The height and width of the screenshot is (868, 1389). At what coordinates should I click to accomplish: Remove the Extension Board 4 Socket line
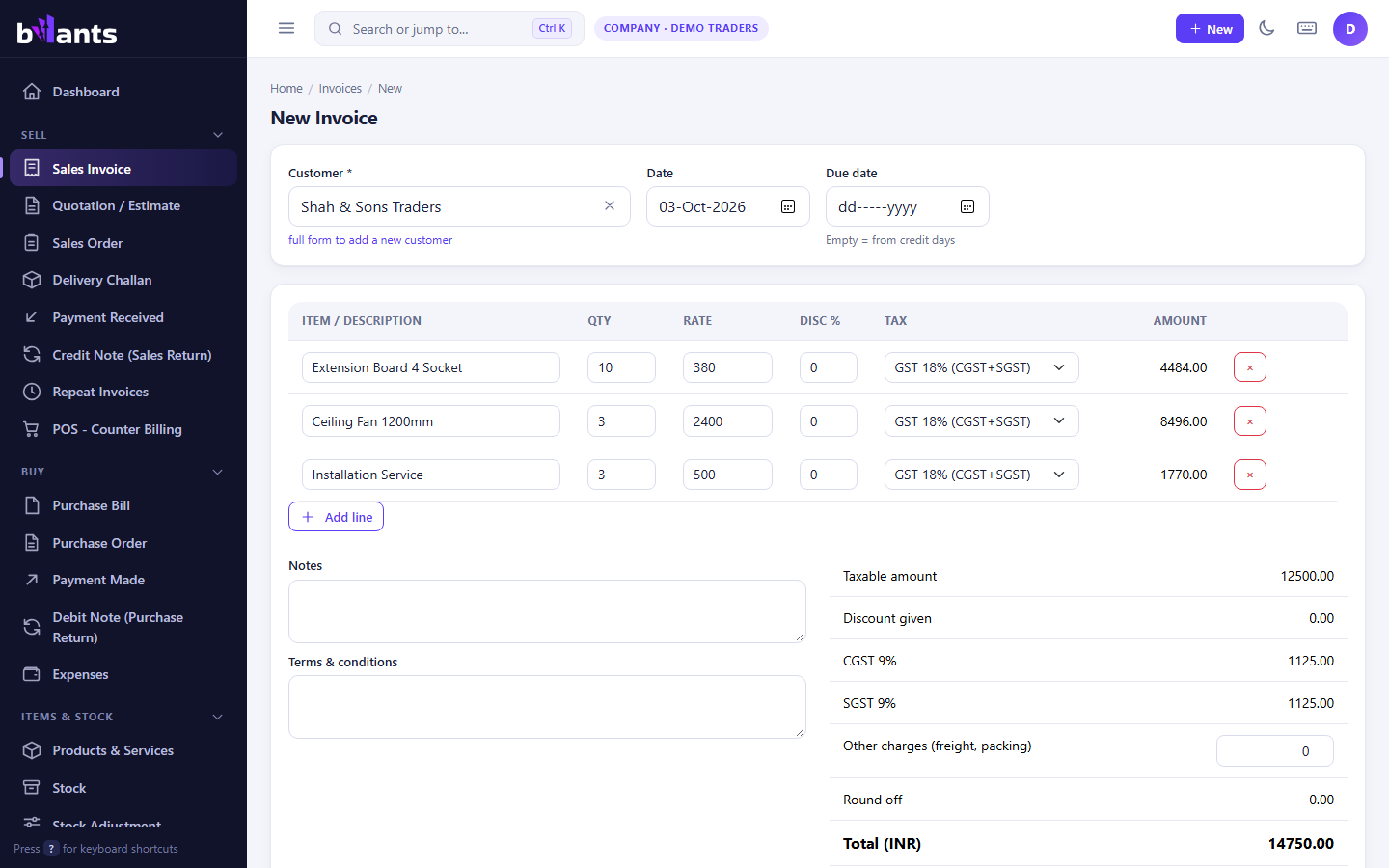pos(1250,367)
